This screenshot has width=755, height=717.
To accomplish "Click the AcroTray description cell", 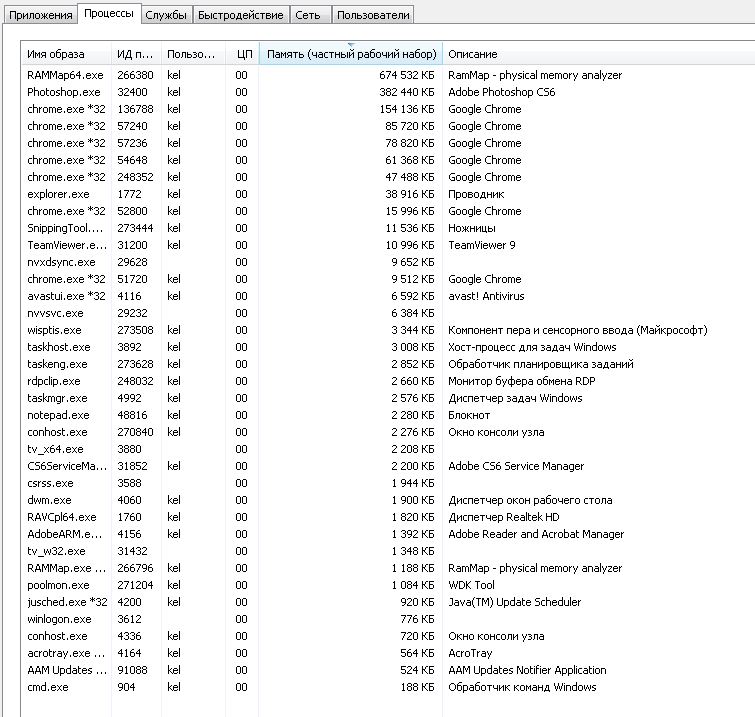I will (x=470, y=653).
